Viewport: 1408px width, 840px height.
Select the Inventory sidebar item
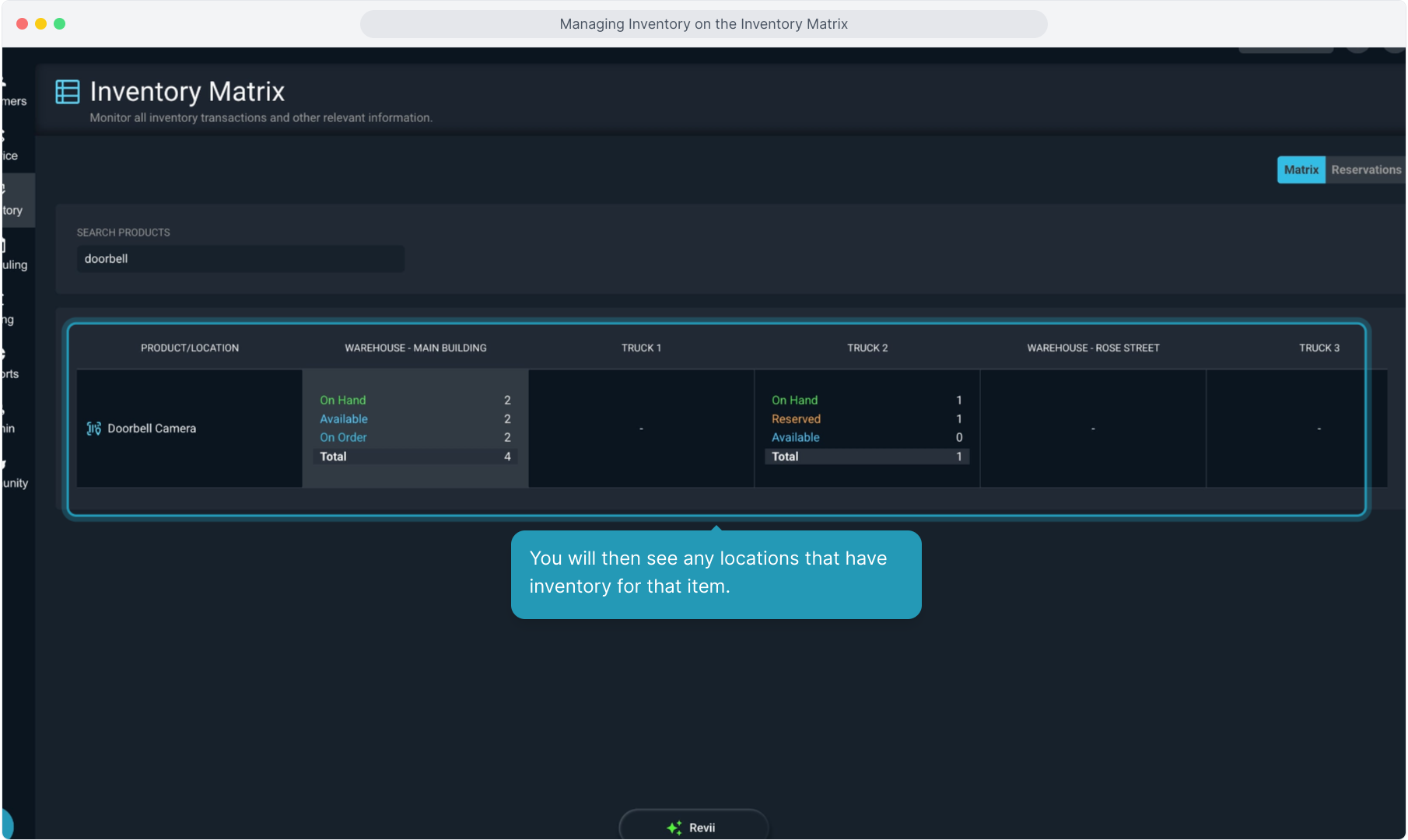click(x=12, y=202)
